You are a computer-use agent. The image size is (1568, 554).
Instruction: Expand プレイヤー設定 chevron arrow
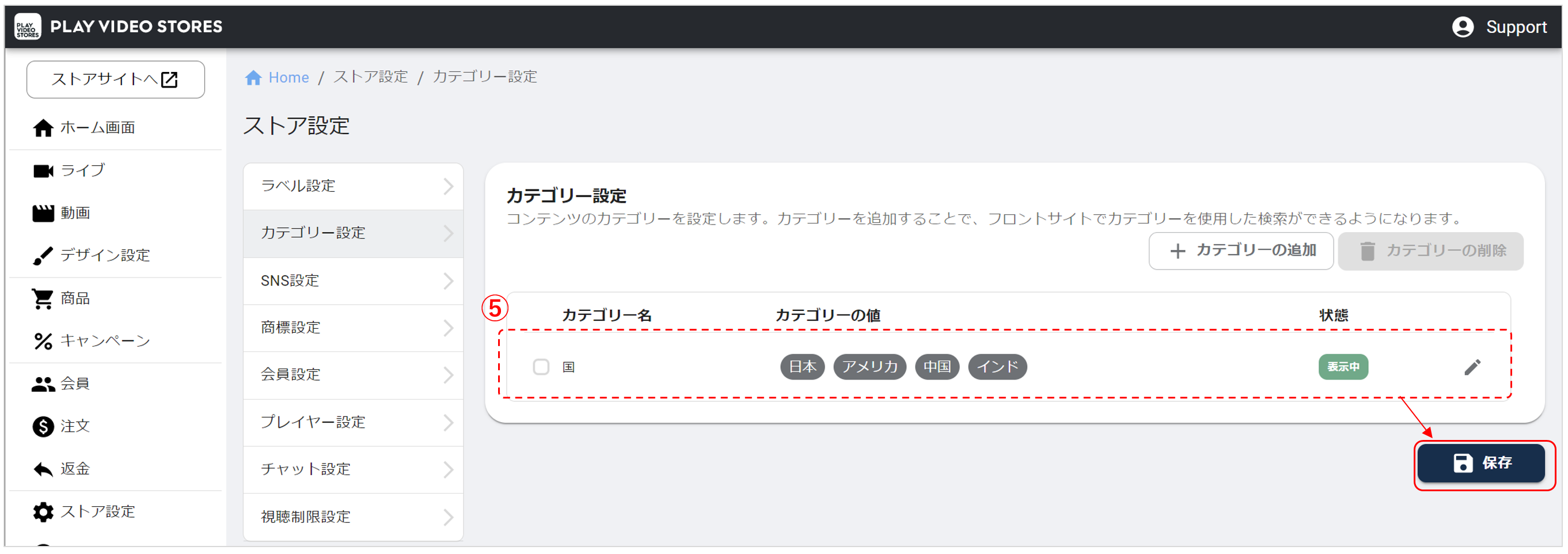point(448,423)
